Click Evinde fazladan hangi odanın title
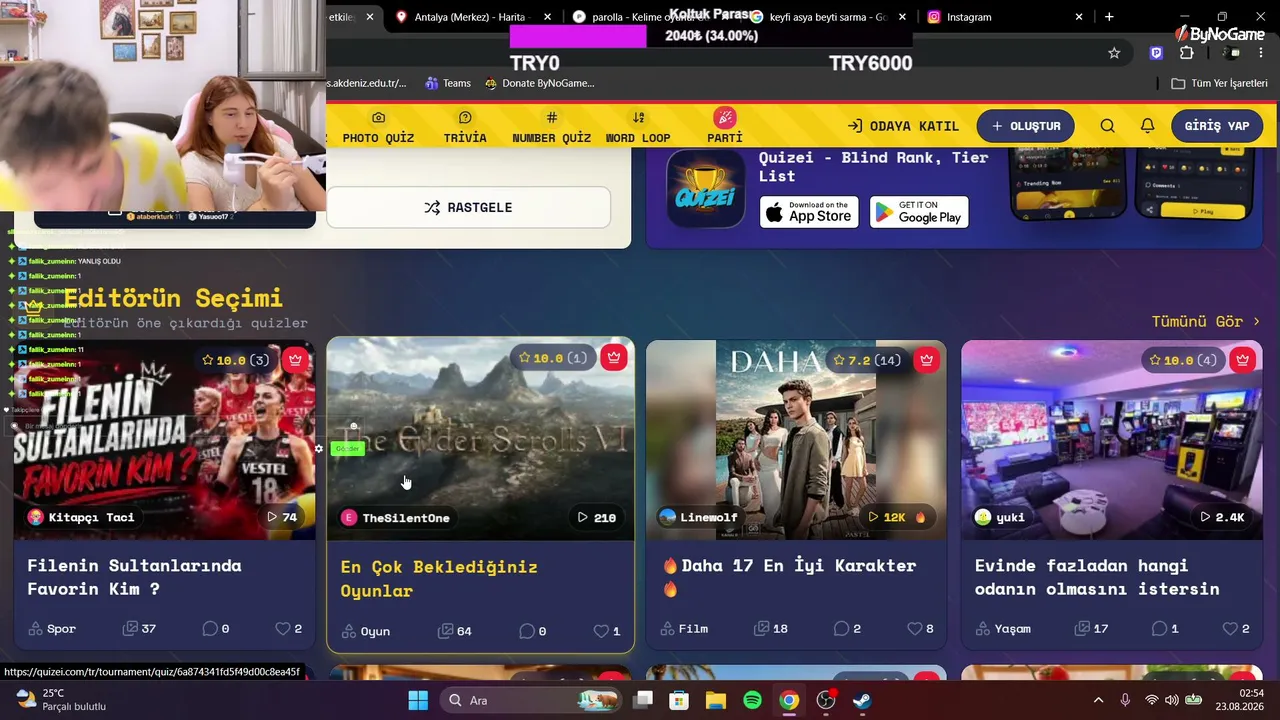The height and width of the screenshot is (720, 1280). 1097,577
